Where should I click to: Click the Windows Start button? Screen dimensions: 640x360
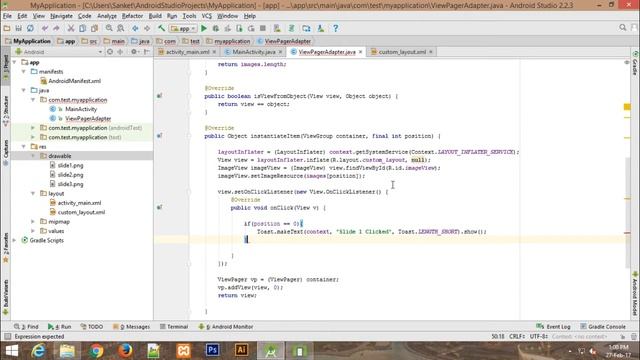(11, 351)
